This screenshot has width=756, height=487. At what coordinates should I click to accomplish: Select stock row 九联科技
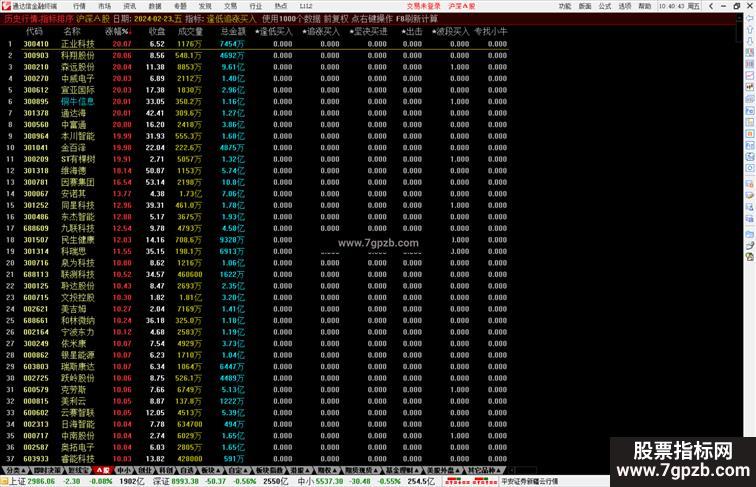[x=254, y=229]
